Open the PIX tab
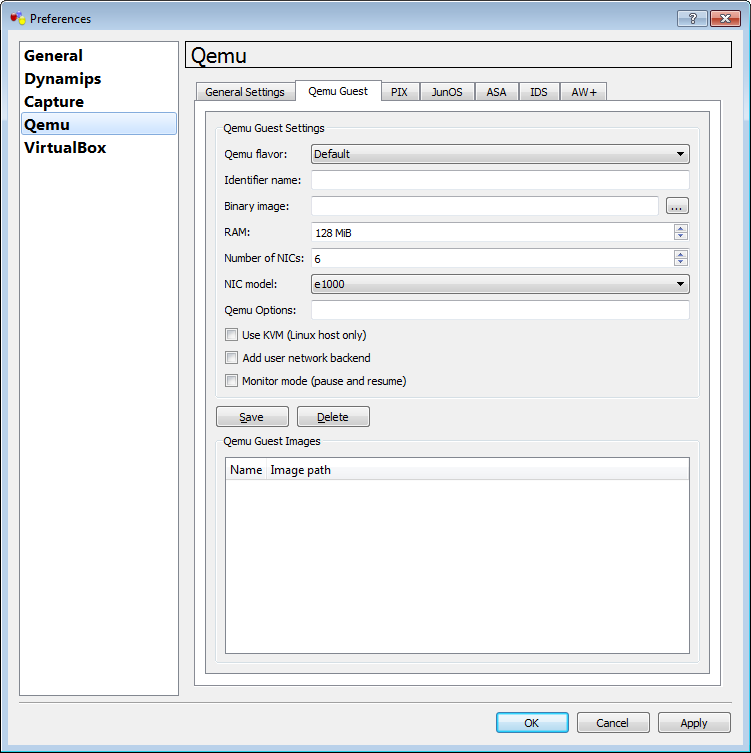This screenshot has height=753, width=751. coord(399,92)
